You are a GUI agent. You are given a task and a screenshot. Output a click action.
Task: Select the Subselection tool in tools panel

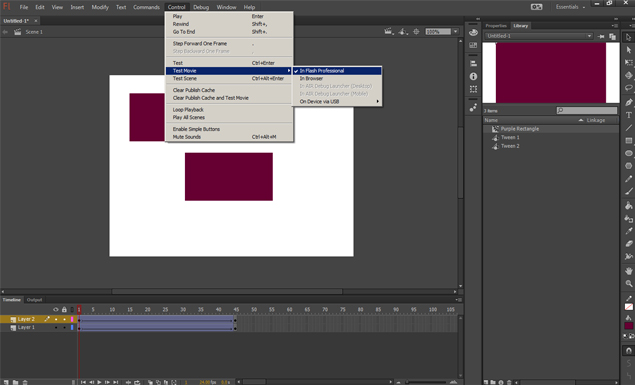click(x=629, y=50)
